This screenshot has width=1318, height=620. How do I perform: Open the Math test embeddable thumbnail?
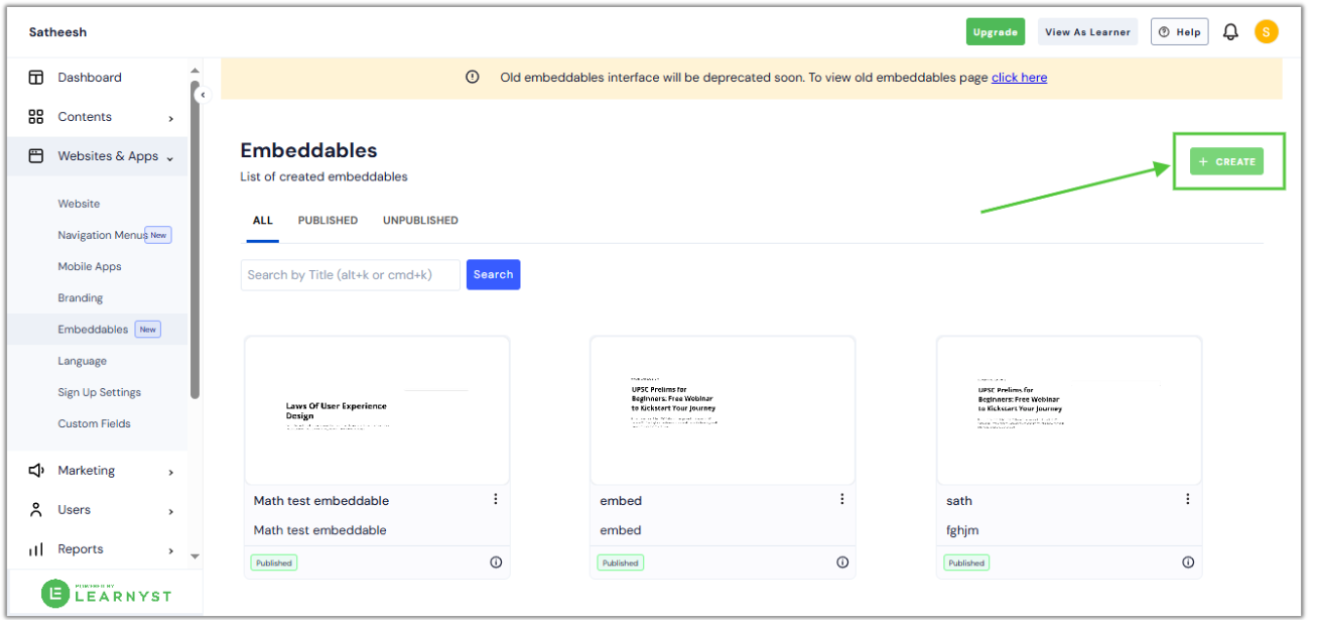click(377, 410)
